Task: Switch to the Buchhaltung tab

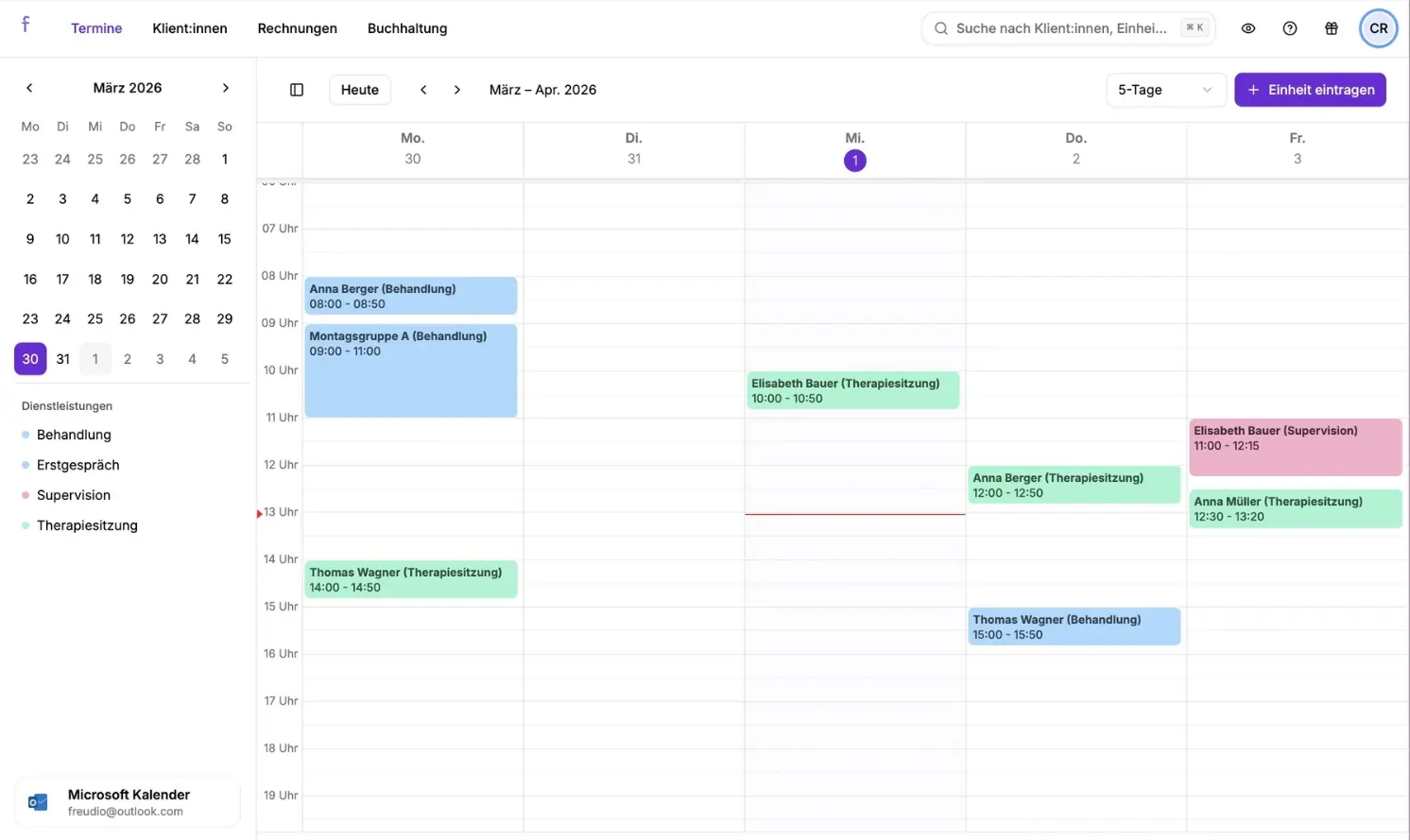Action: pos(407,28)
